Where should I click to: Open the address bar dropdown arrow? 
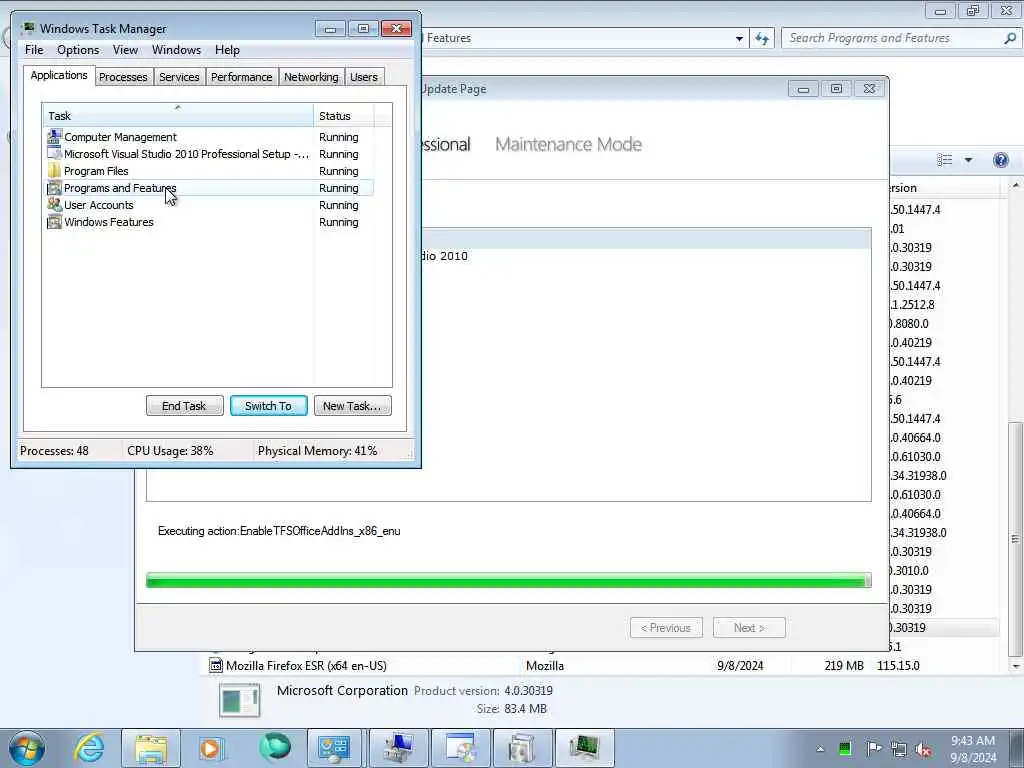(739, 39)
